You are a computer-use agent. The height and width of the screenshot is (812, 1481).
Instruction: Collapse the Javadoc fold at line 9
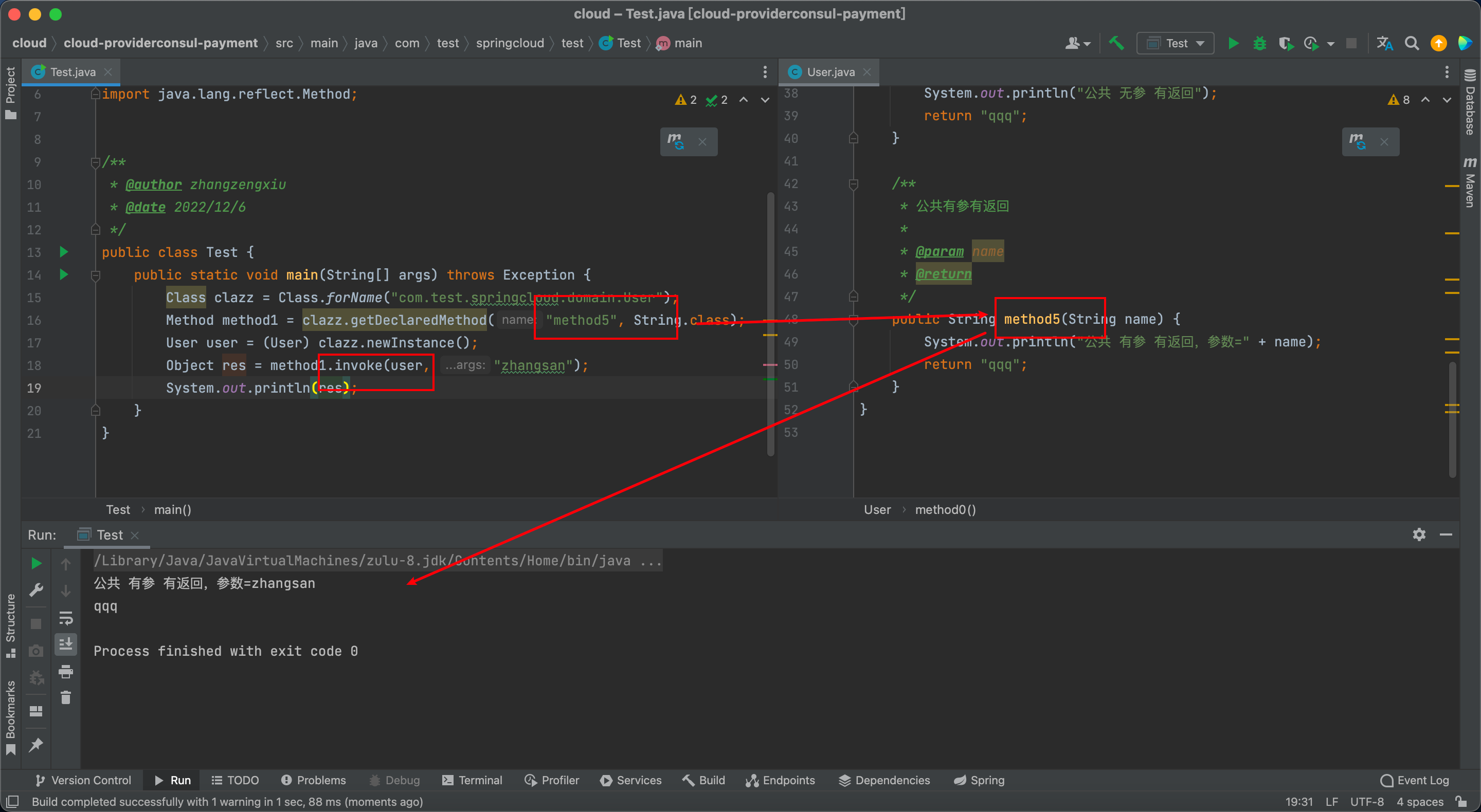96,162
